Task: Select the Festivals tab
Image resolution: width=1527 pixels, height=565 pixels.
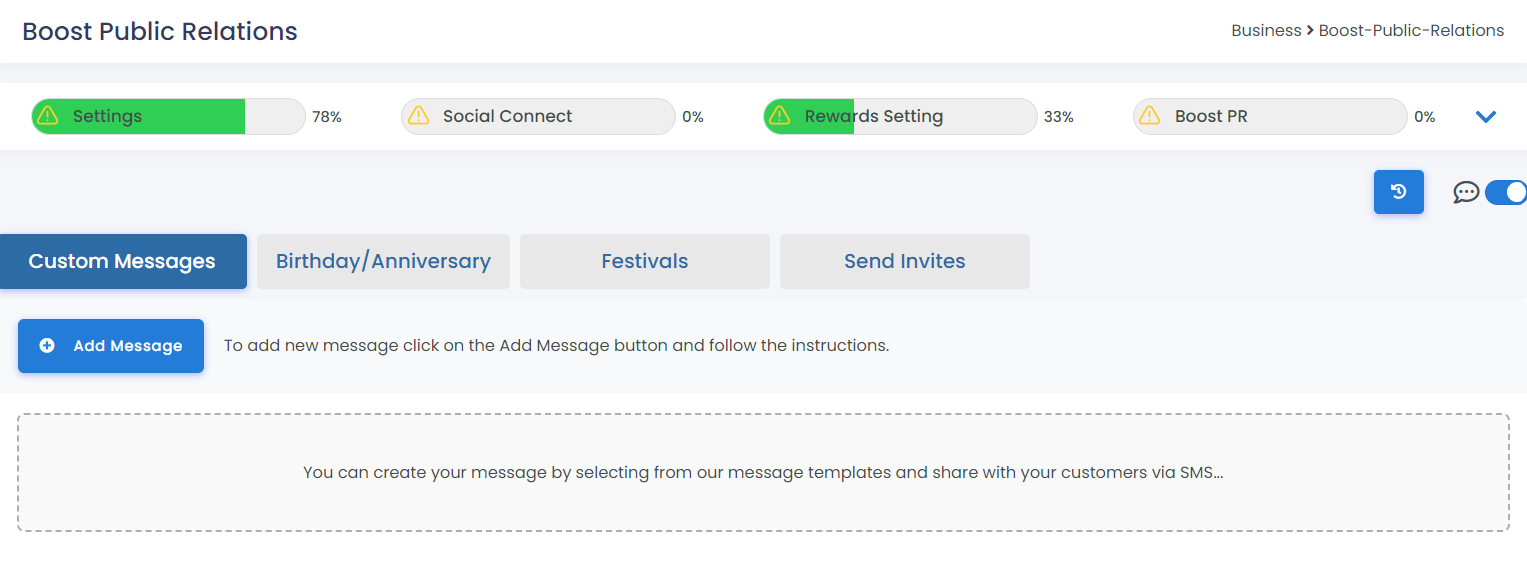Action: (x=645, y=262)
